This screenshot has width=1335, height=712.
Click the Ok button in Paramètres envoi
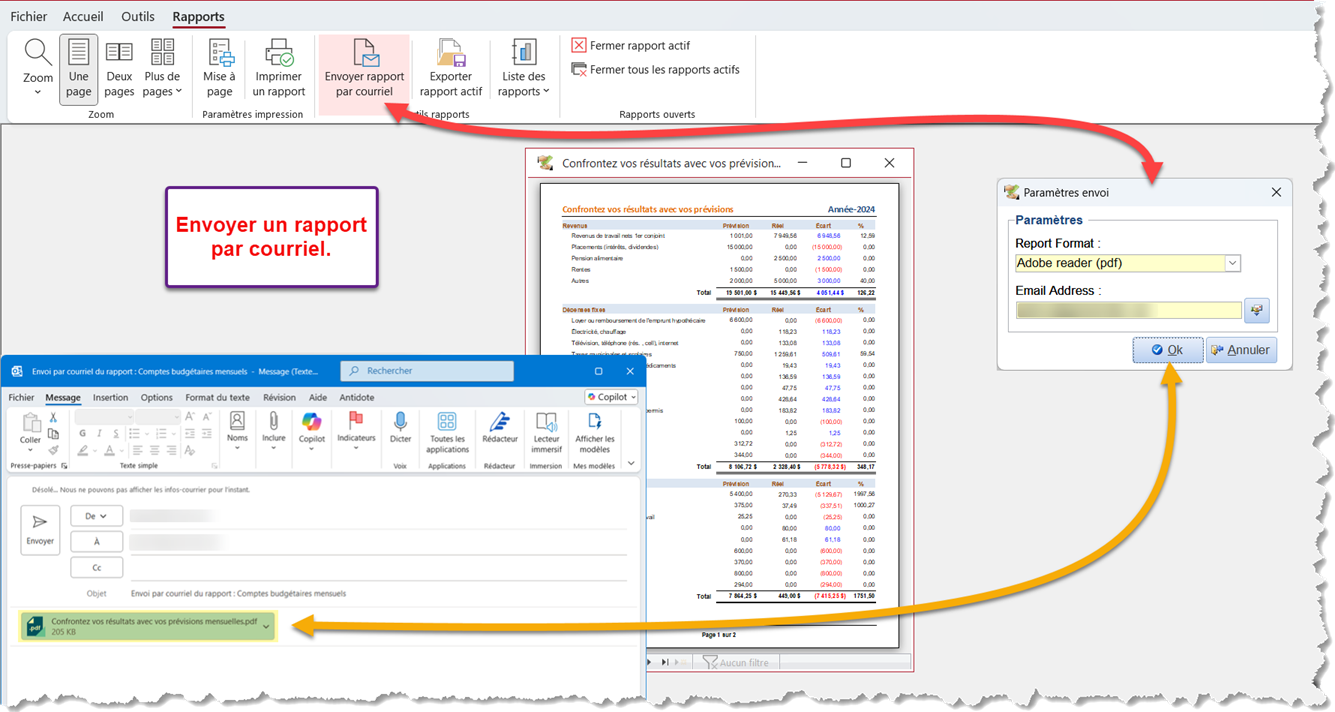[1167, 350]
